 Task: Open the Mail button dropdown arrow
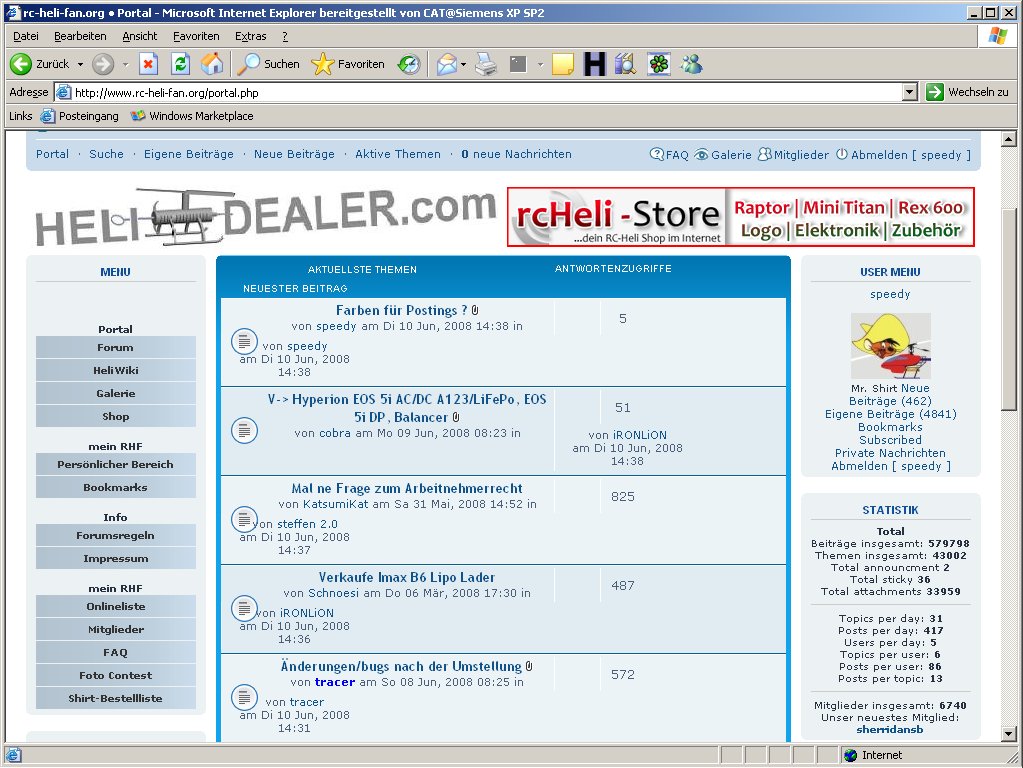(x=463, y=65)
